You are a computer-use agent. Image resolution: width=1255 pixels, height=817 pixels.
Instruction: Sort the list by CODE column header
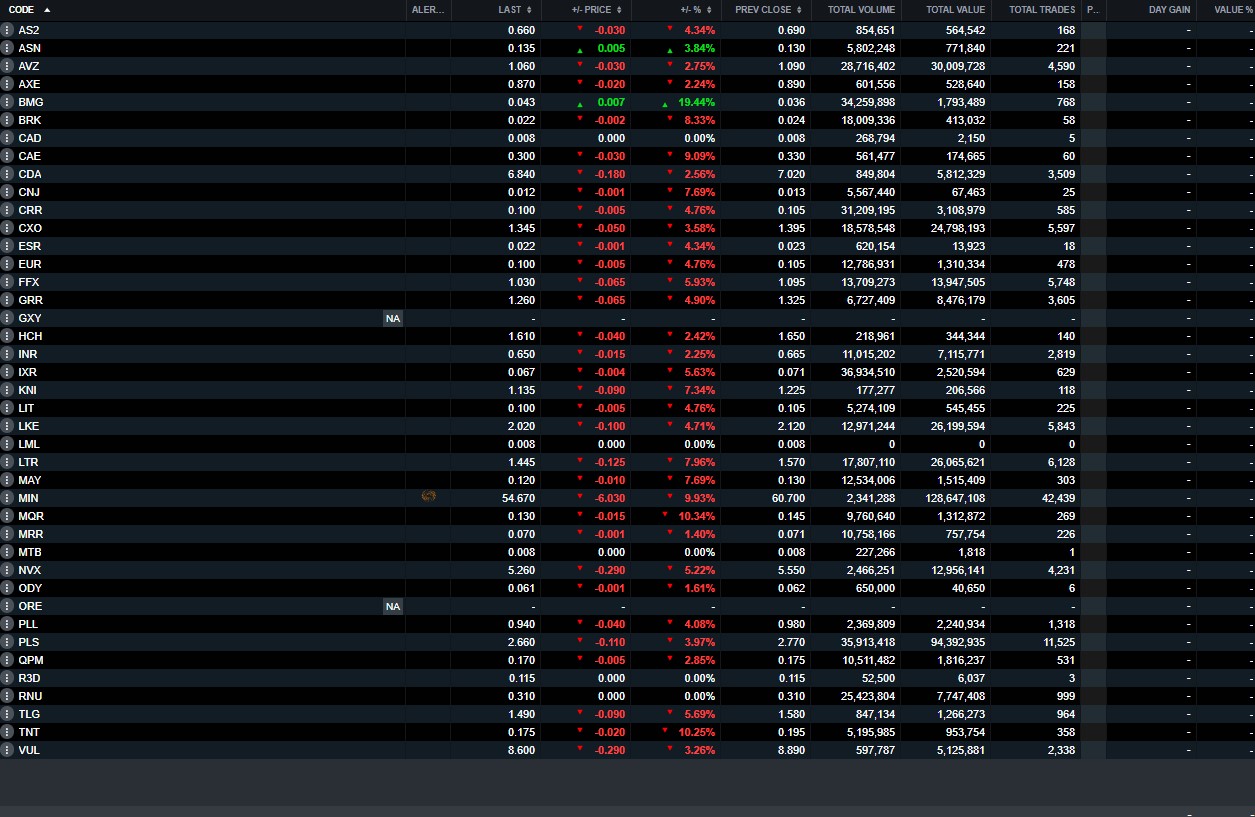(22, 10)
